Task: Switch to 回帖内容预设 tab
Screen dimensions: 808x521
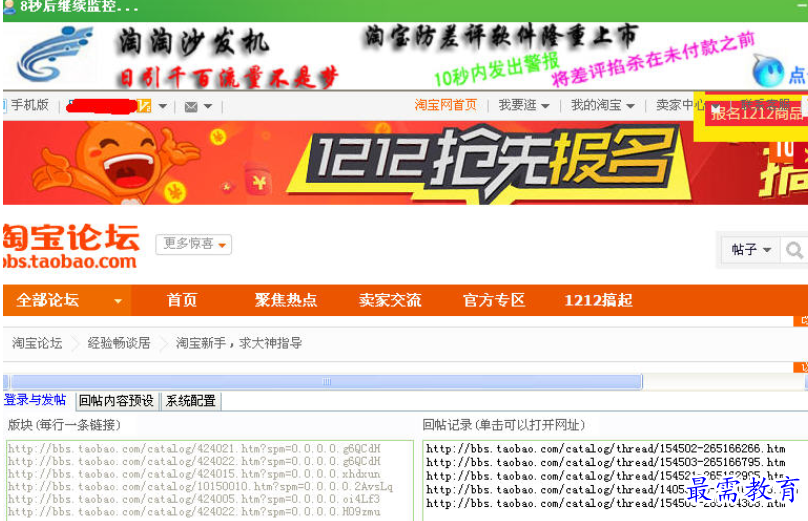Action: click(x=116, y=401)
